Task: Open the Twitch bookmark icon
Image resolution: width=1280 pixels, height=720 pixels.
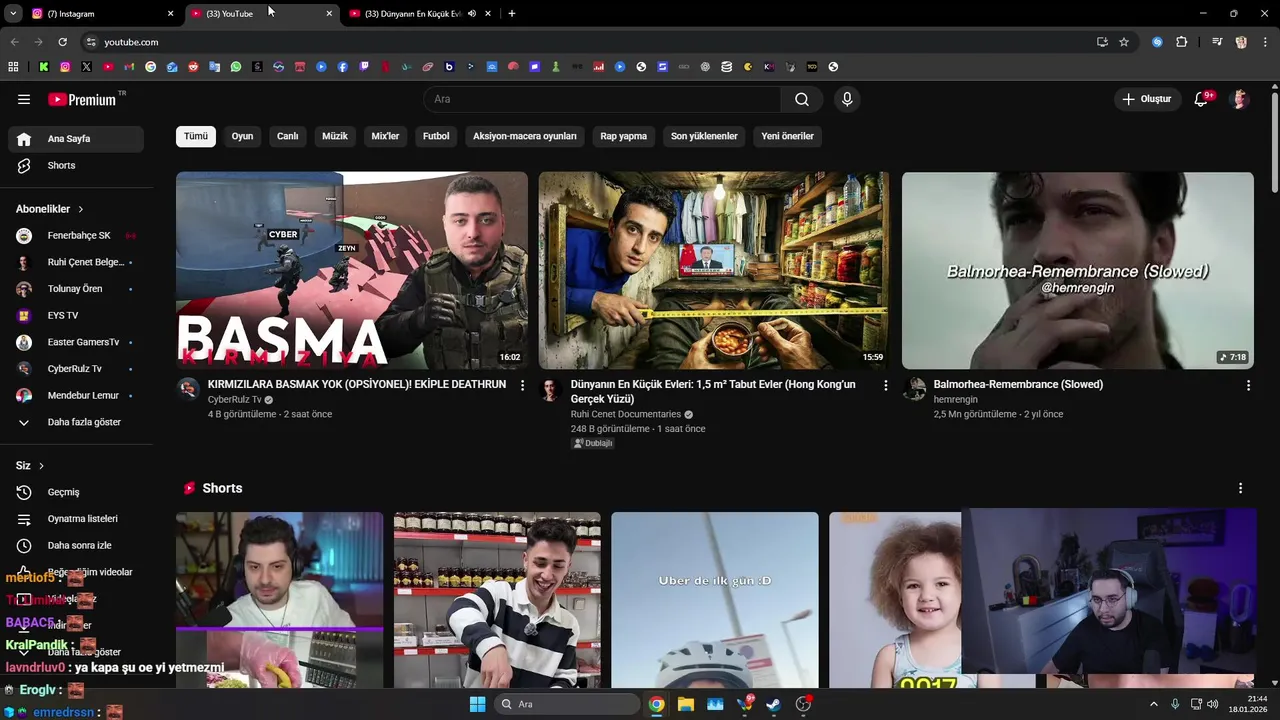Action: coord(364,67)
